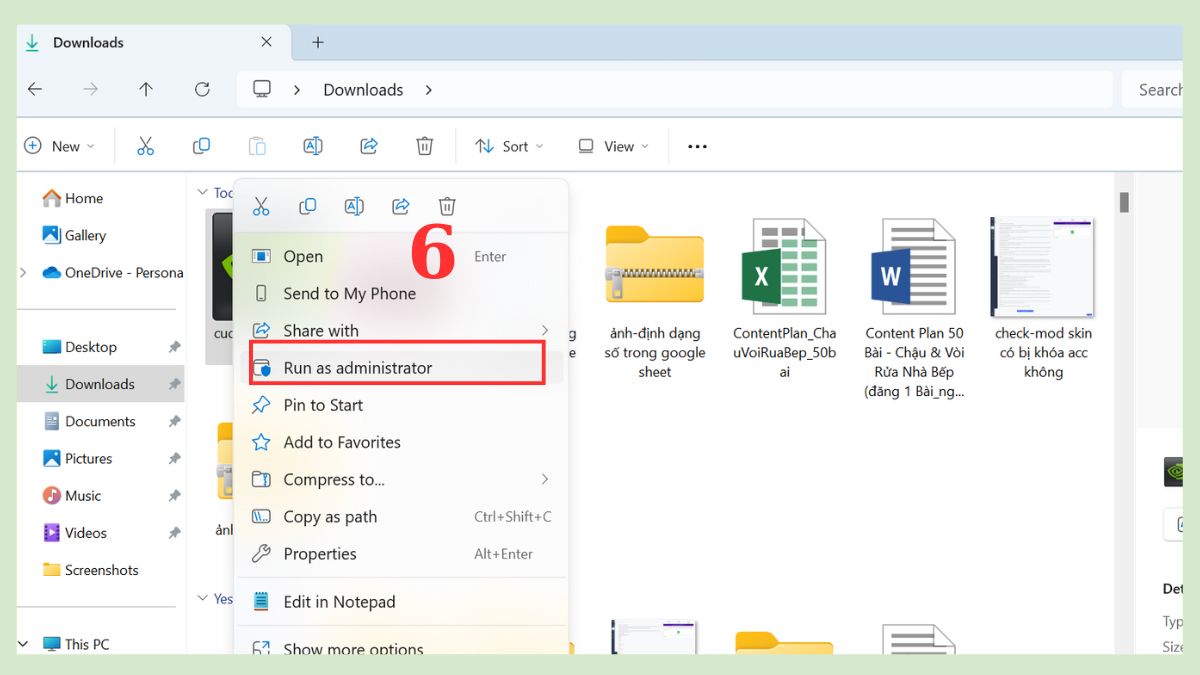This screenshot has width=1200, height=675.
Task: Click the Cut icon in the toolbar
Action: 146,146
